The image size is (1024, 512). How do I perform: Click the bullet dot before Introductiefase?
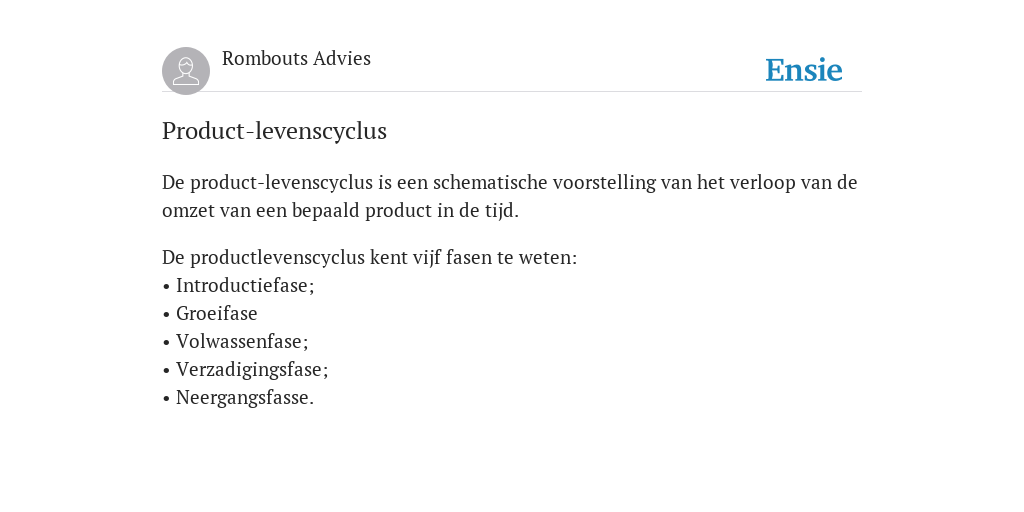167,287
